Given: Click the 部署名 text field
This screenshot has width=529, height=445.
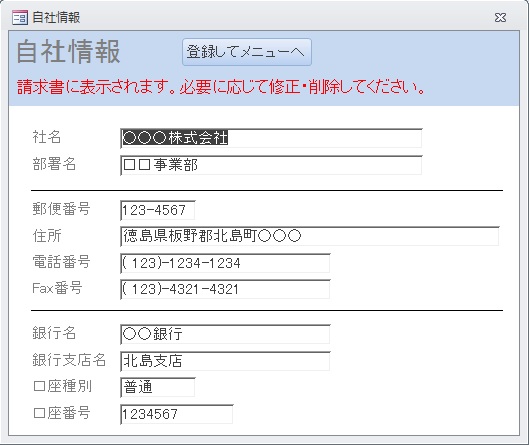Looking at the screenshot, I should tap(271, 165).
